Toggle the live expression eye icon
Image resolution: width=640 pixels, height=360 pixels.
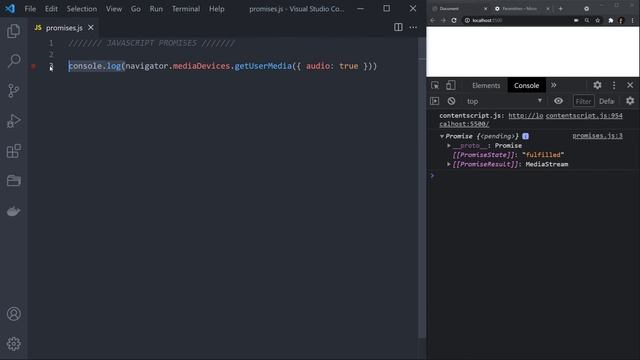[558, 101]
